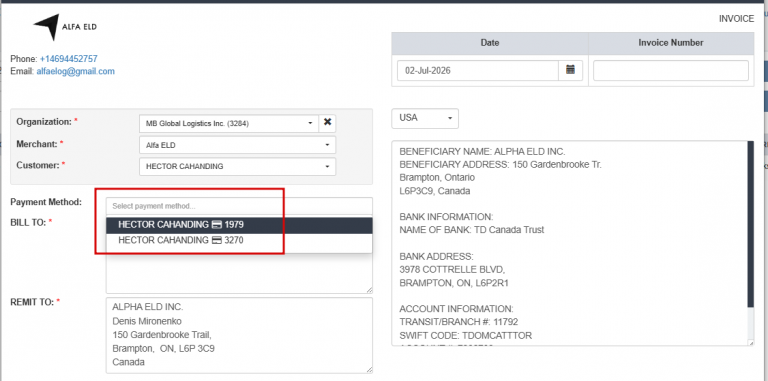Click the REMIT TO address text area
768x381 pixels.
pos(239,335)
